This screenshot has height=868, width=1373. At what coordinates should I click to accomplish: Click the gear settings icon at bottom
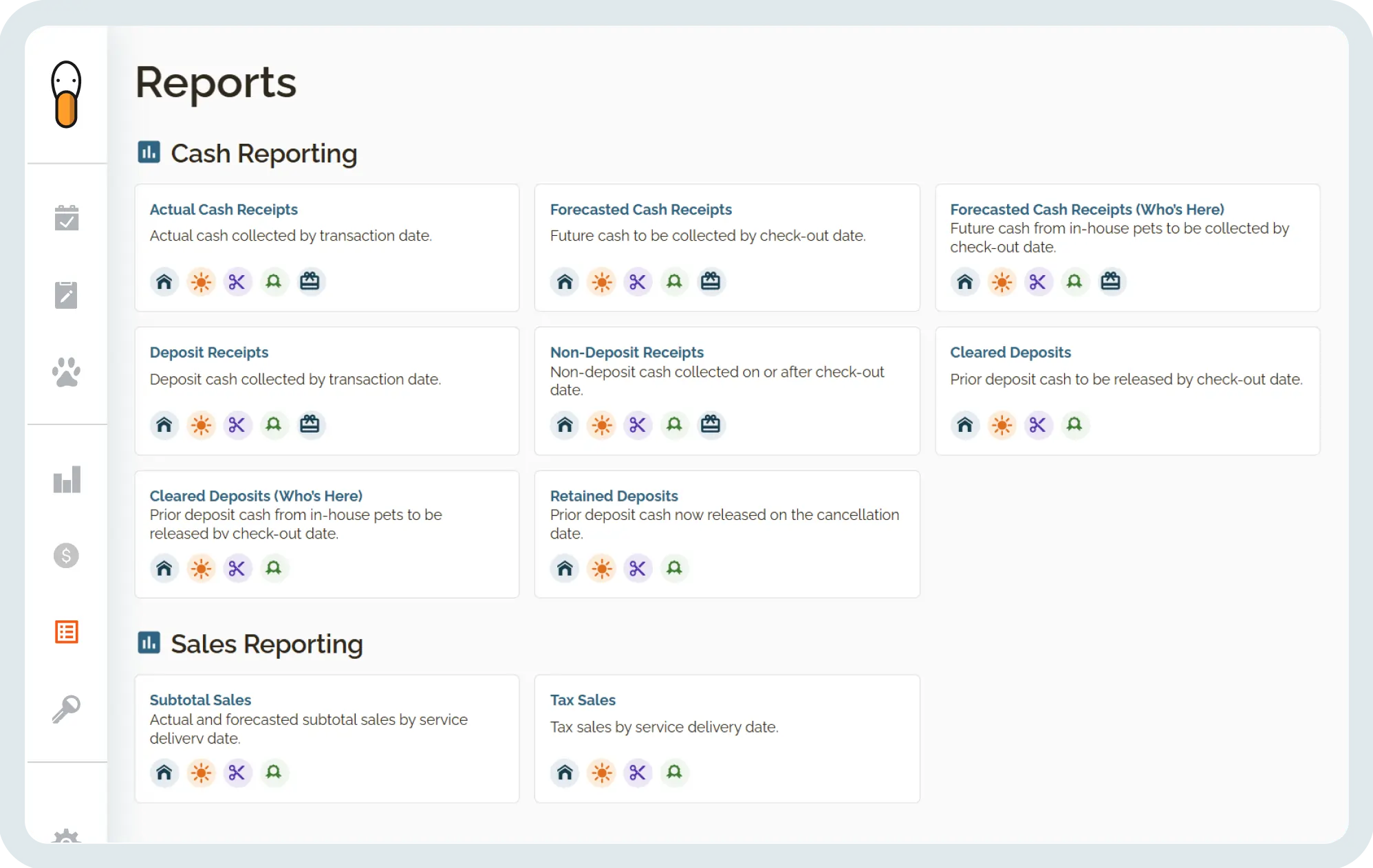click(x=67, y=836)
